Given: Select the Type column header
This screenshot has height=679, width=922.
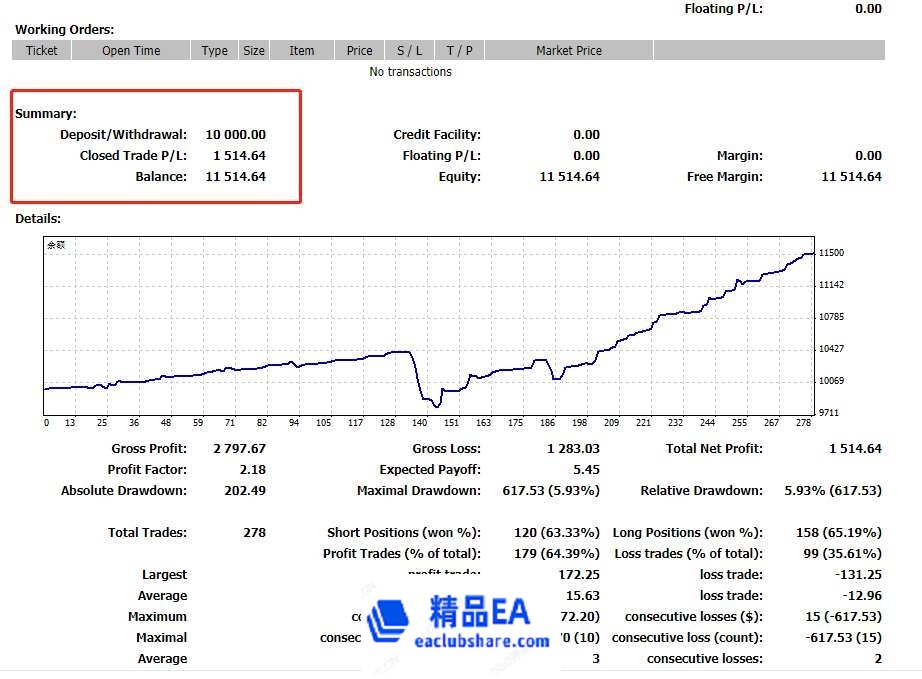Looking at the screenshot, I should click(215, 51).
